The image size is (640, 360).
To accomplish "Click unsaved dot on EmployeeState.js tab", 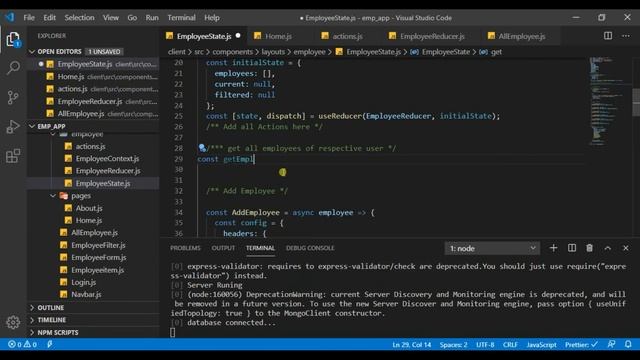I will (x=238, y=36).
